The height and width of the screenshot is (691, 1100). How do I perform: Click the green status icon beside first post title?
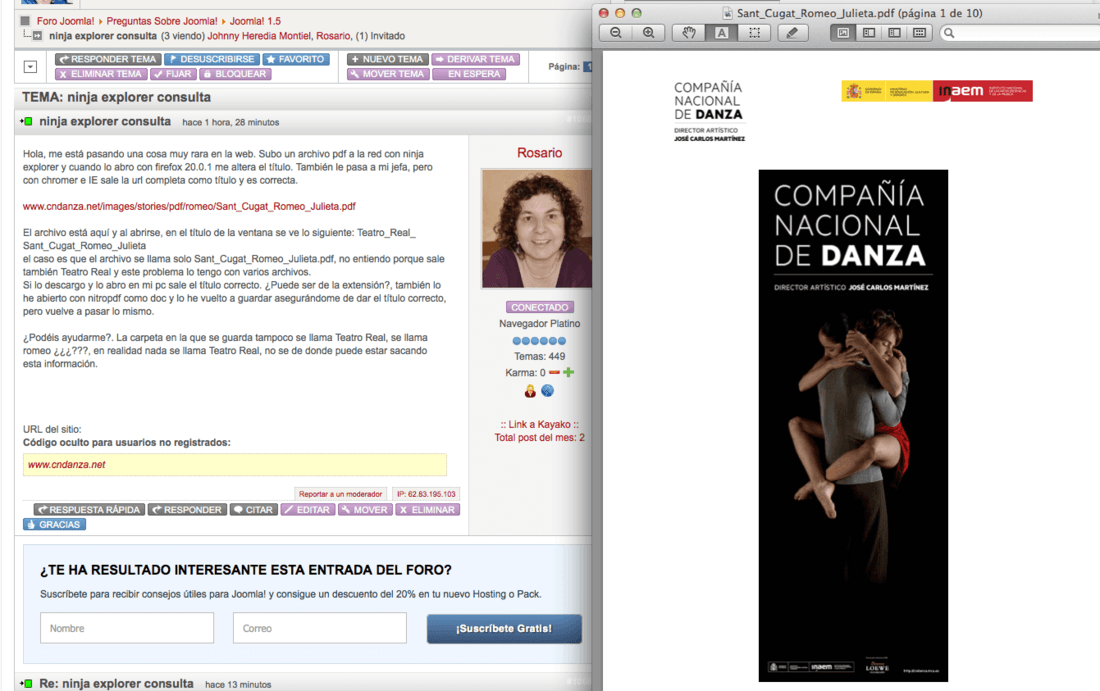tap(27, 121)
